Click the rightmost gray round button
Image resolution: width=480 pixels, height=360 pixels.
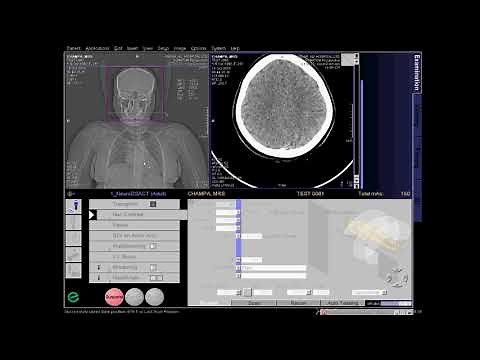[154, 297]
